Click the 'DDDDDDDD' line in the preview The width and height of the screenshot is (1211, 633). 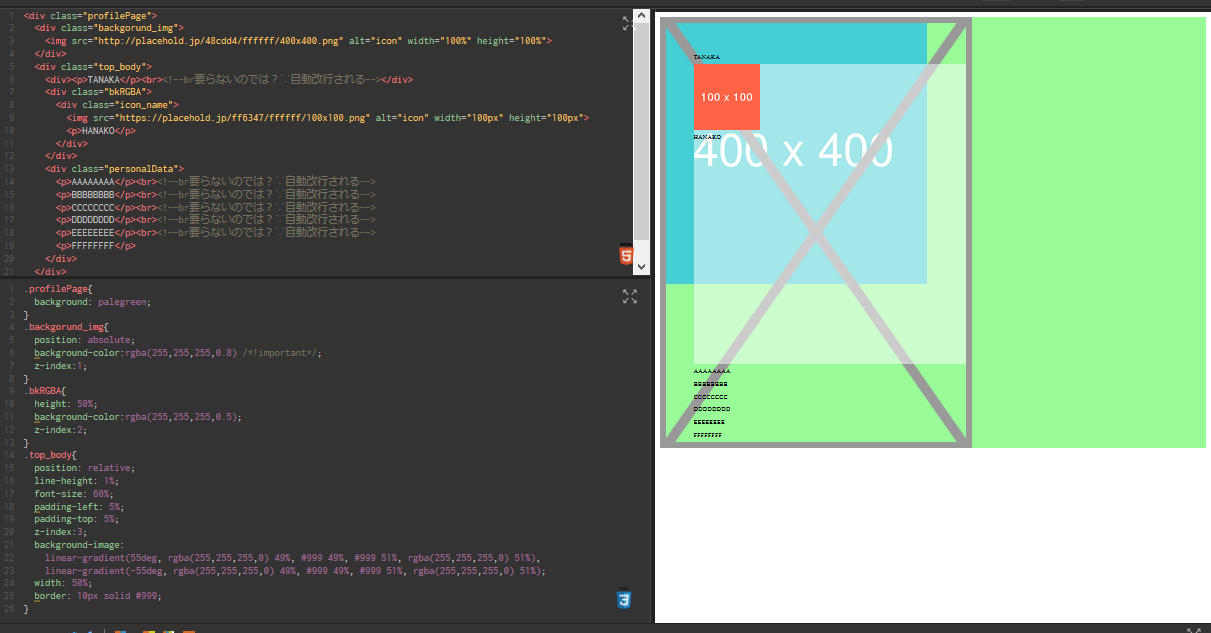pos(712,409)
